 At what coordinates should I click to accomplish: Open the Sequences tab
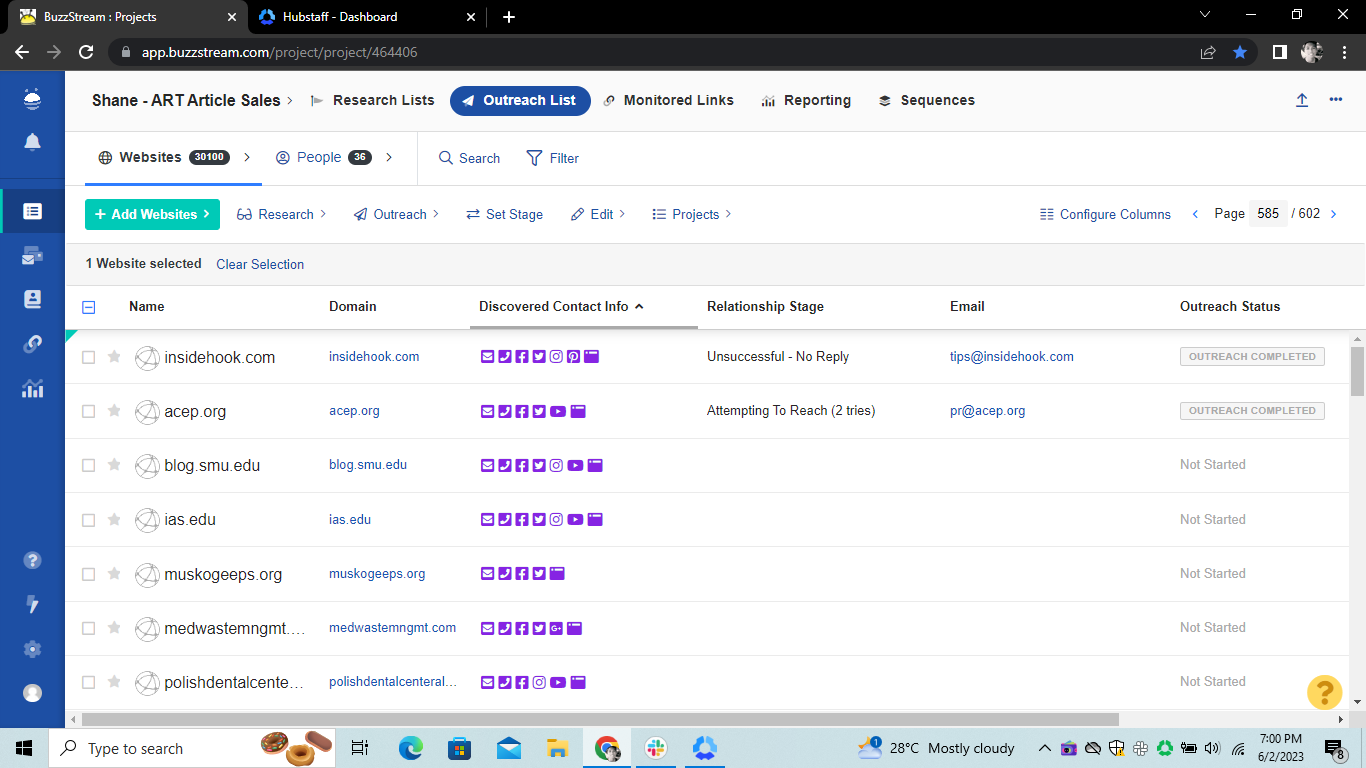(926, 100)
